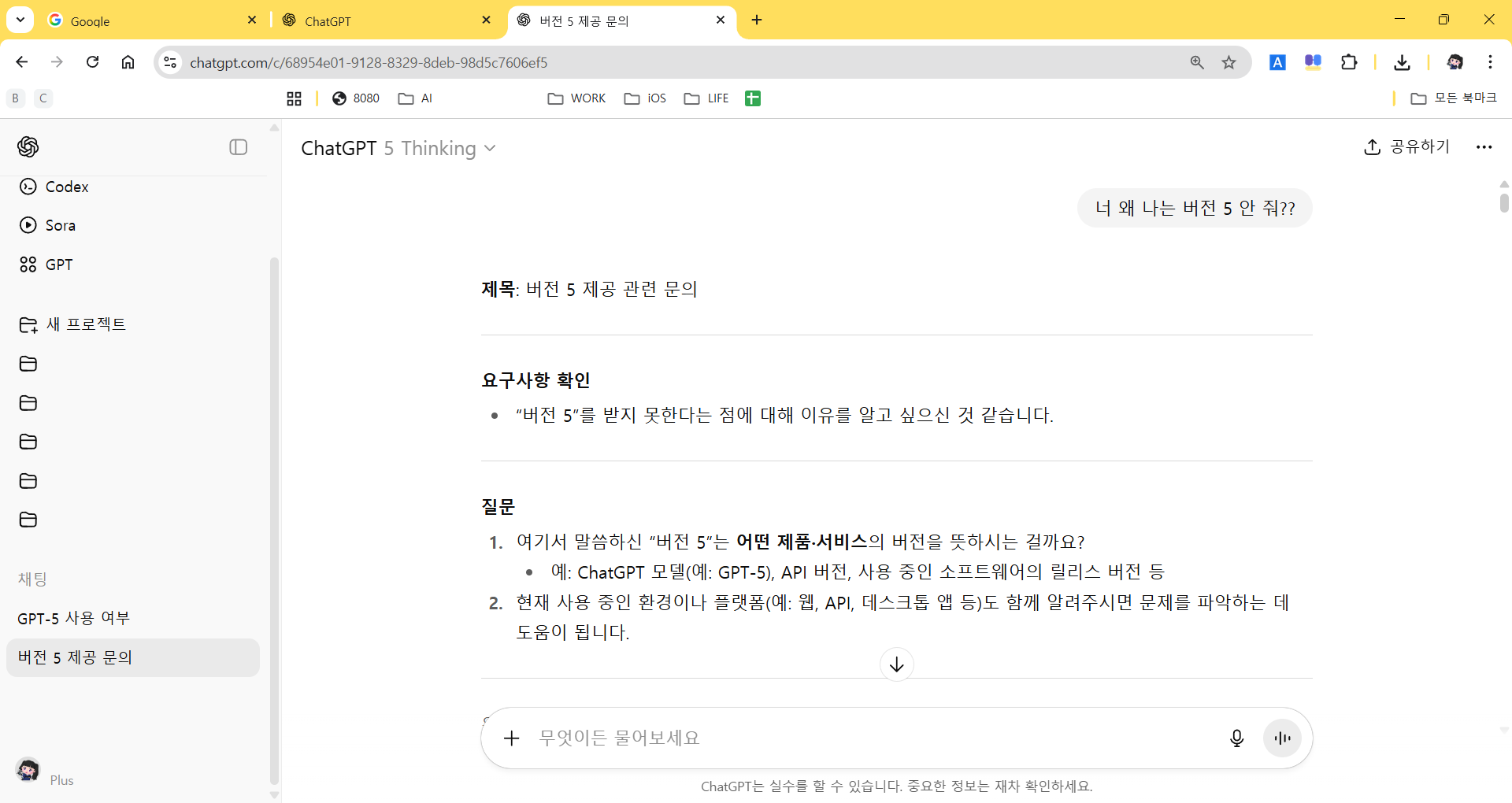Open Codex from the sidebar

click(54, 187)
